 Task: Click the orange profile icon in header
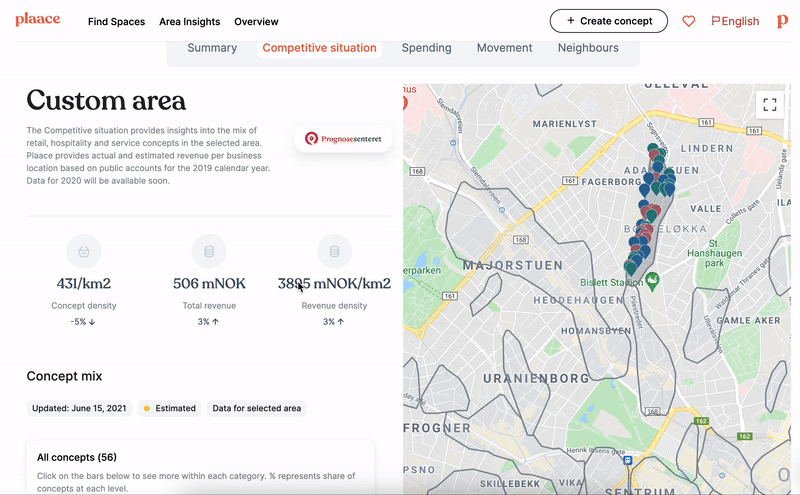[782, 21]
